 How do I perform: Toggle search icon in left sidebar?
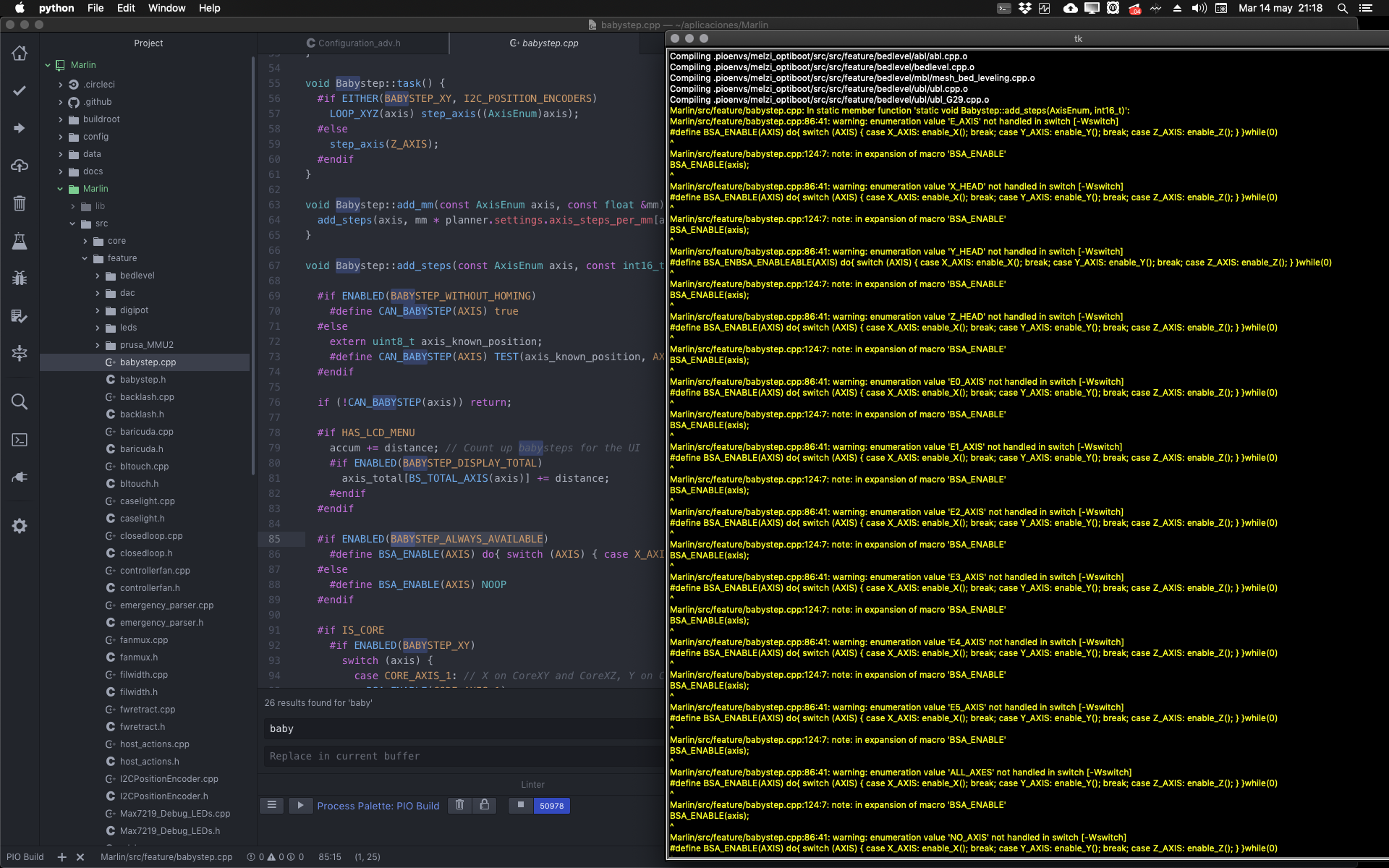coord(20,401)
